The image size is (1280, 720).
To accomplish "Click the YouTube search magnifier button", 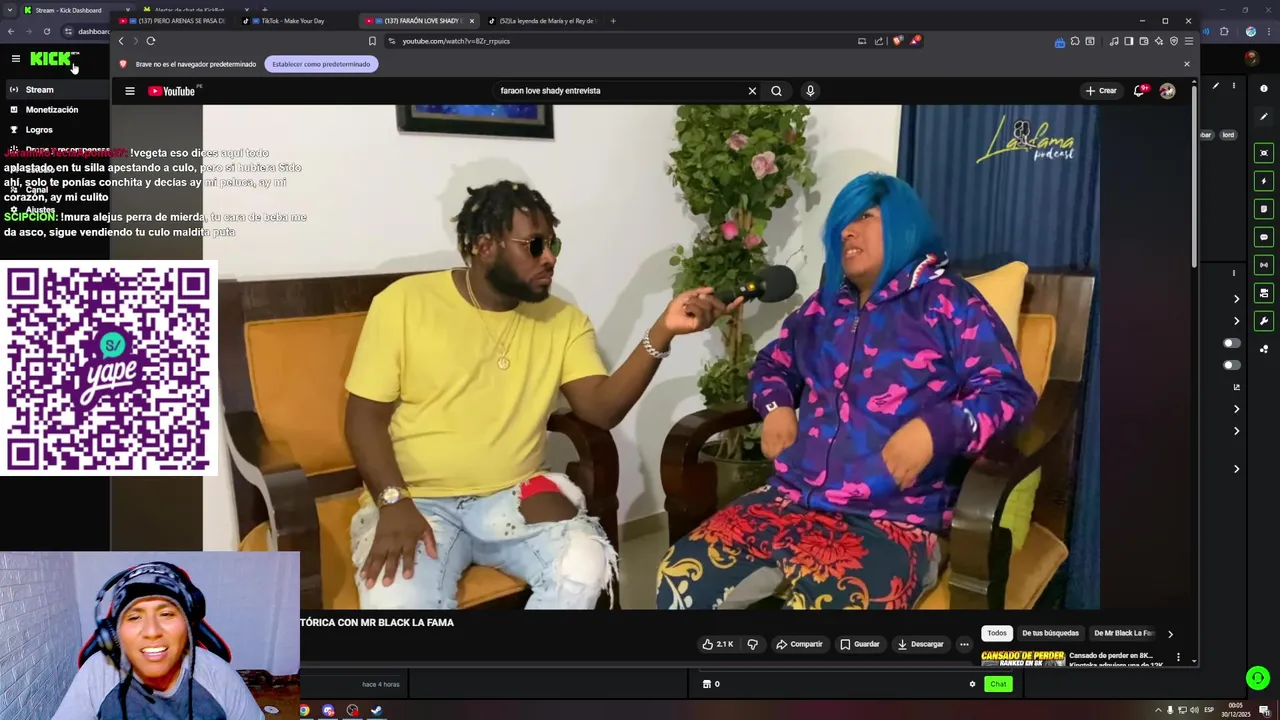I will click(776, 91).
